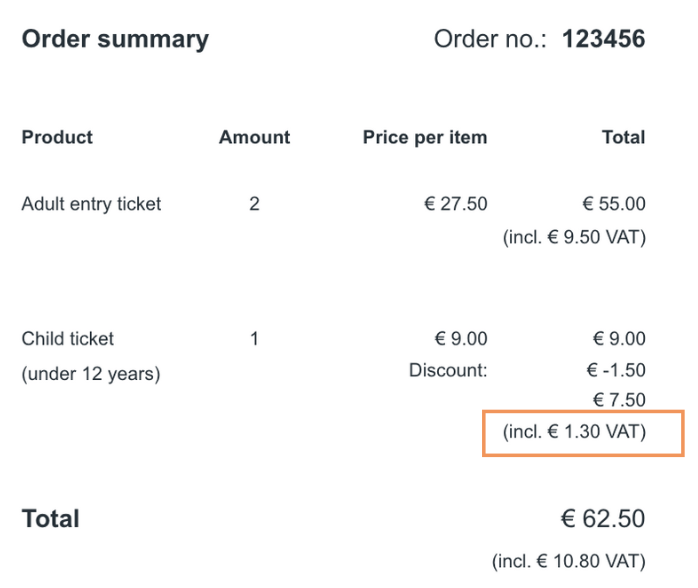Click the Order summary heading

115,40
